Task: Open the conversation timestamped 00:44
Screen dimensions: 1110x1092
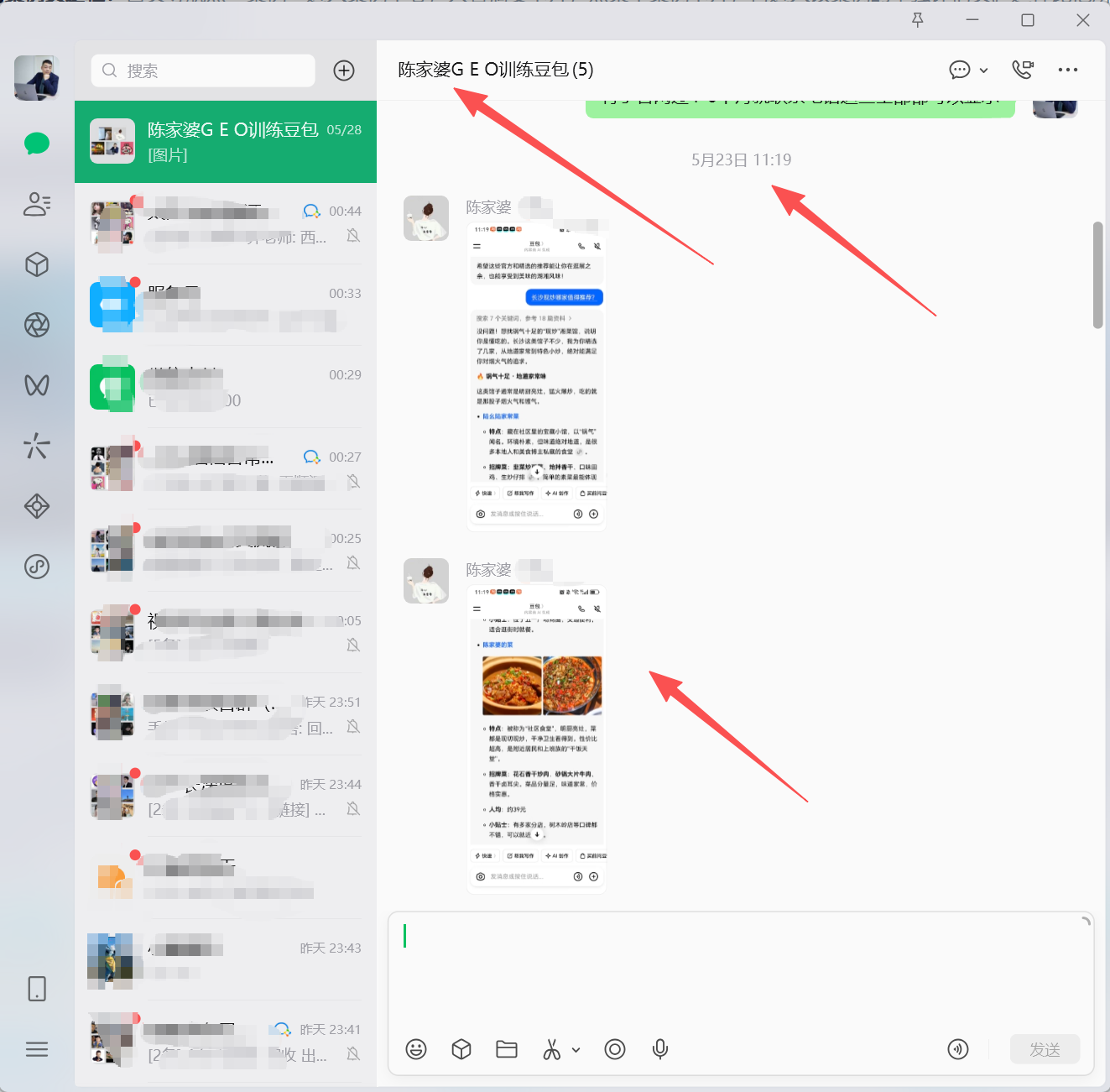Action: pos(226,223)
